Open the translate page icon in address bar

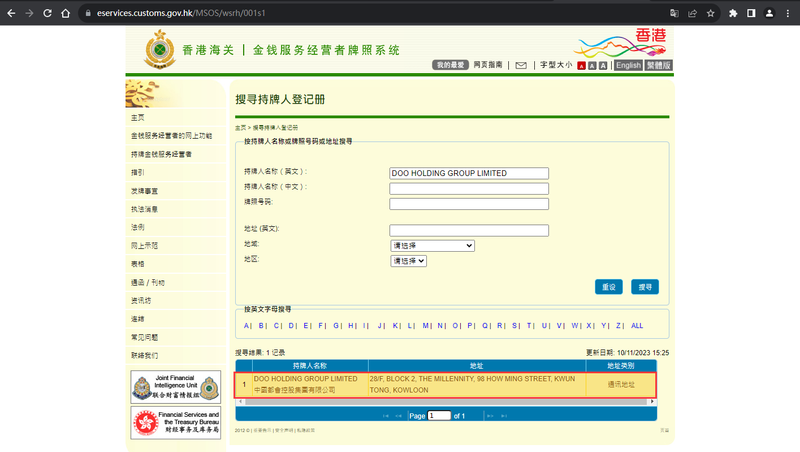point(674,13)
